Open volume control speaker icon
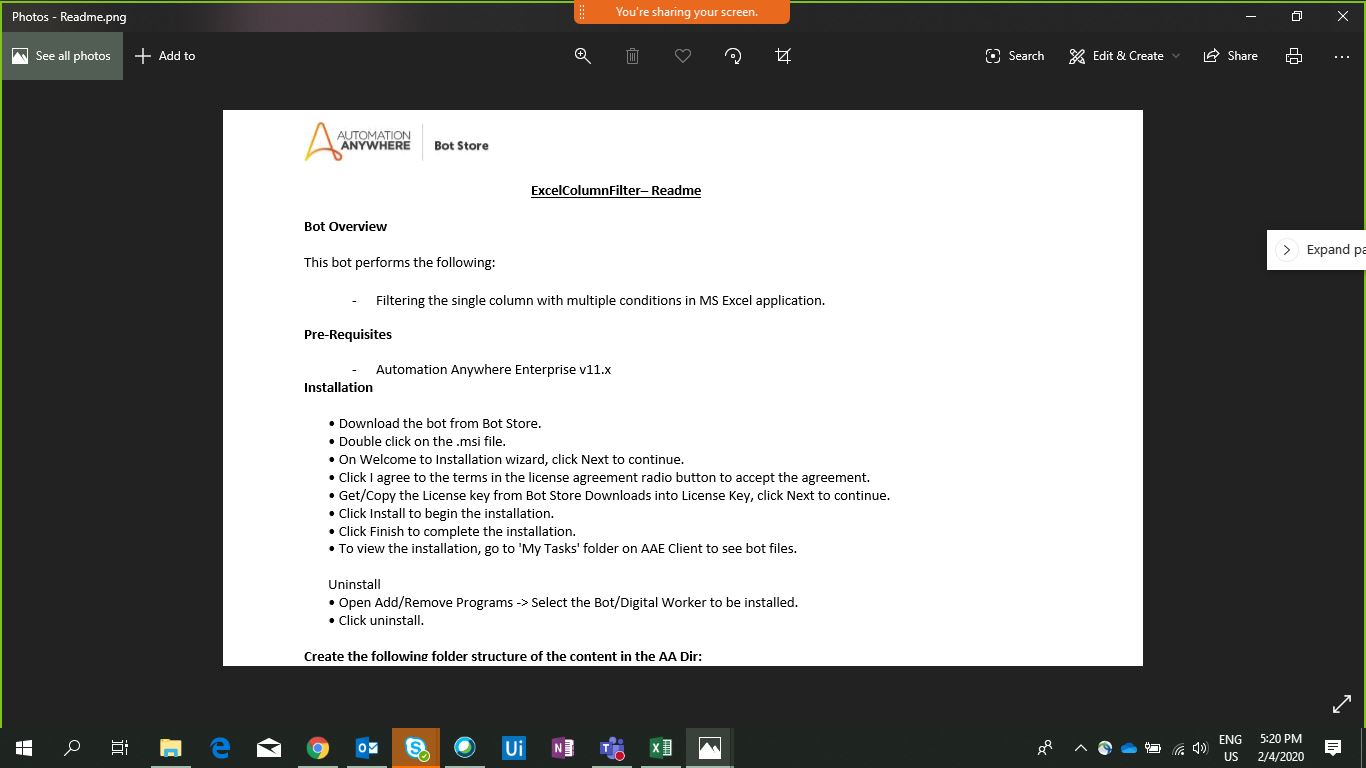The width and height of the screenshot is (1366, 768). pyautogui.click(x=1201, y=748)
